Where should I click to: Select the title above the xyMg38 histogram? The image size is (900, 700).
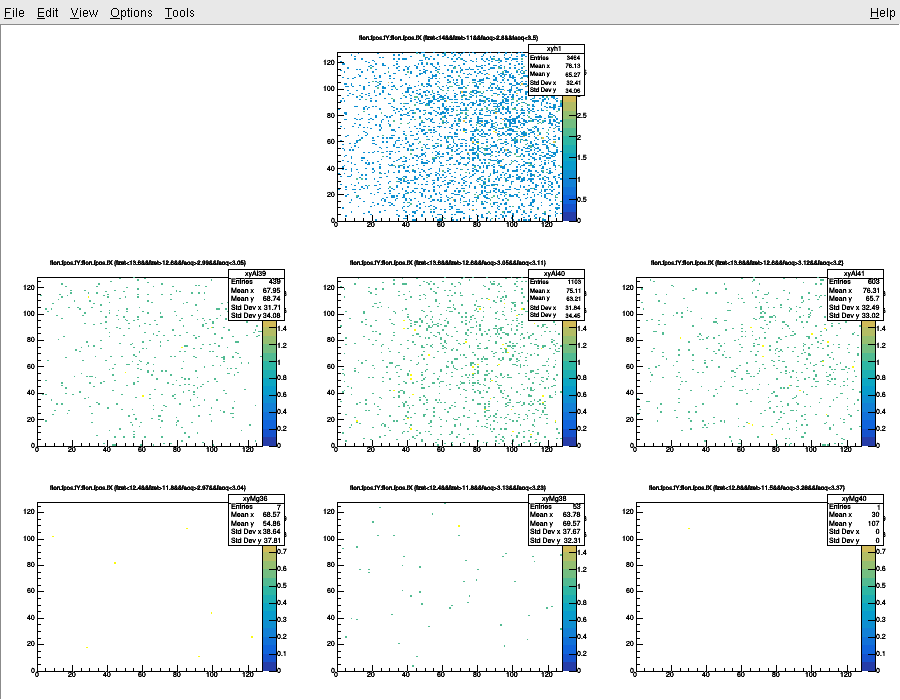448,488
